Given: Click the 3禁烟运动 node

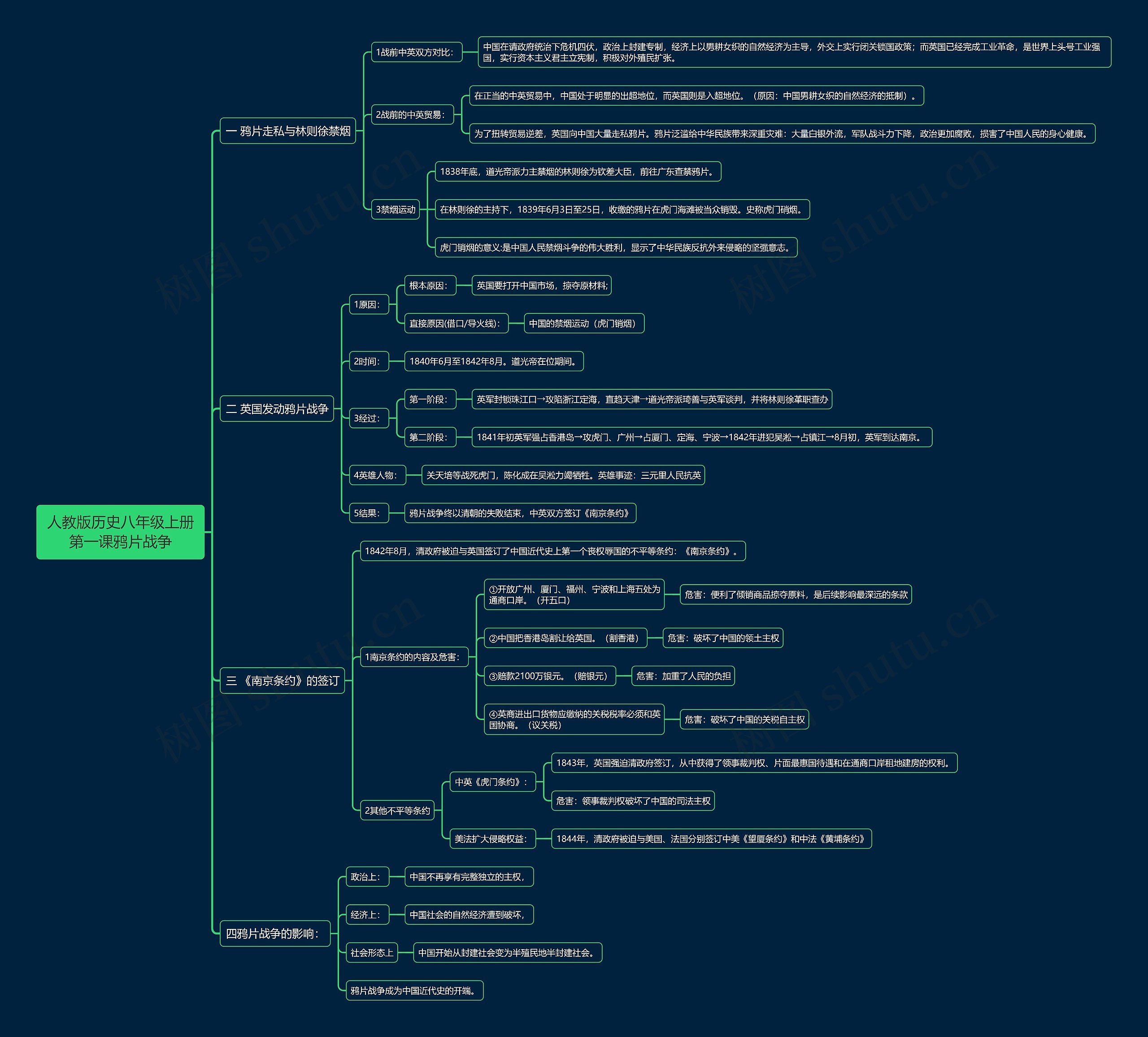Looking at the screenshot, I should click(395, 209).
